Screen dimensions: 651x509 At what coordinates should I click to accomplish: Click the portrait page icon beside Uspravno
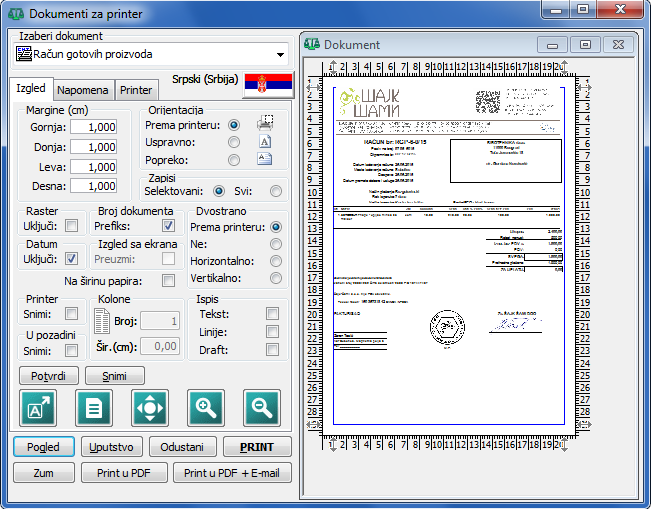click(x=265, y=142)
